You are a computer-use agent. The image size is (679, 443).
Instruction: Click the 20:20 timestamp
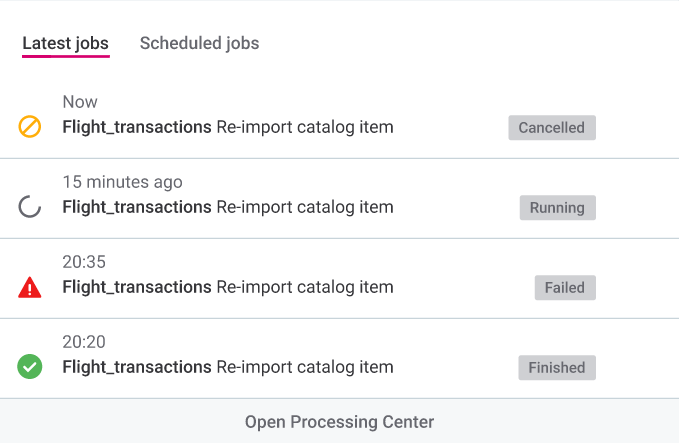pos(84,342)
